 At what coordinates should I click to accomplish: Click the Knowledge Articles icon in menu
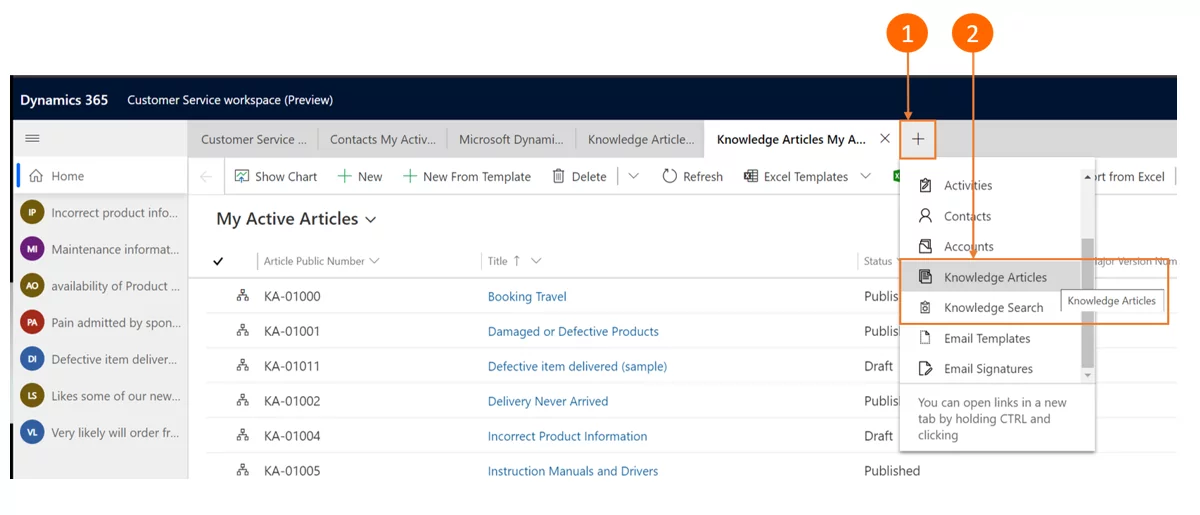pos(925,277)
